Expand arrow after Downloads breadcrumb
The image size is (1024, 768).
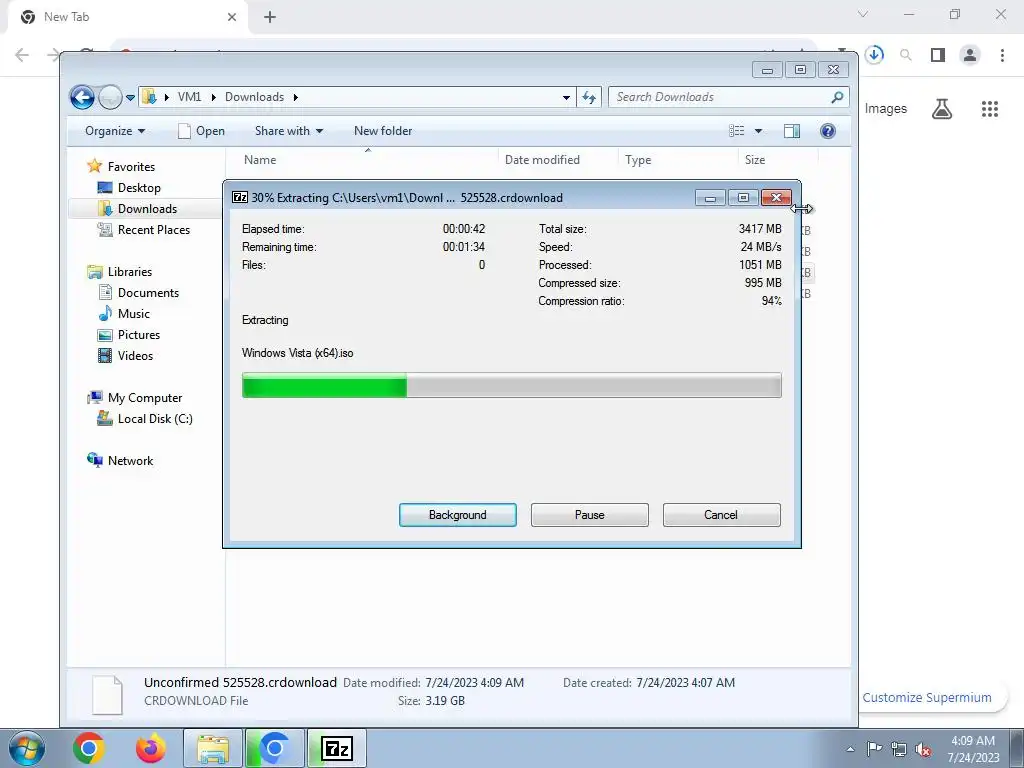[296, 97]
